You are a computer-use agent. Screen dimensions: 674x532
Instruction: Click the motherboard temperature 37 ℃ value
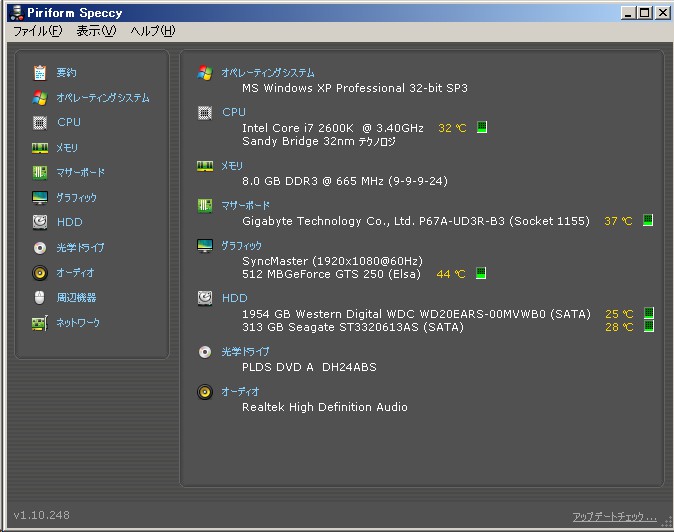click(x=618, y=221)
